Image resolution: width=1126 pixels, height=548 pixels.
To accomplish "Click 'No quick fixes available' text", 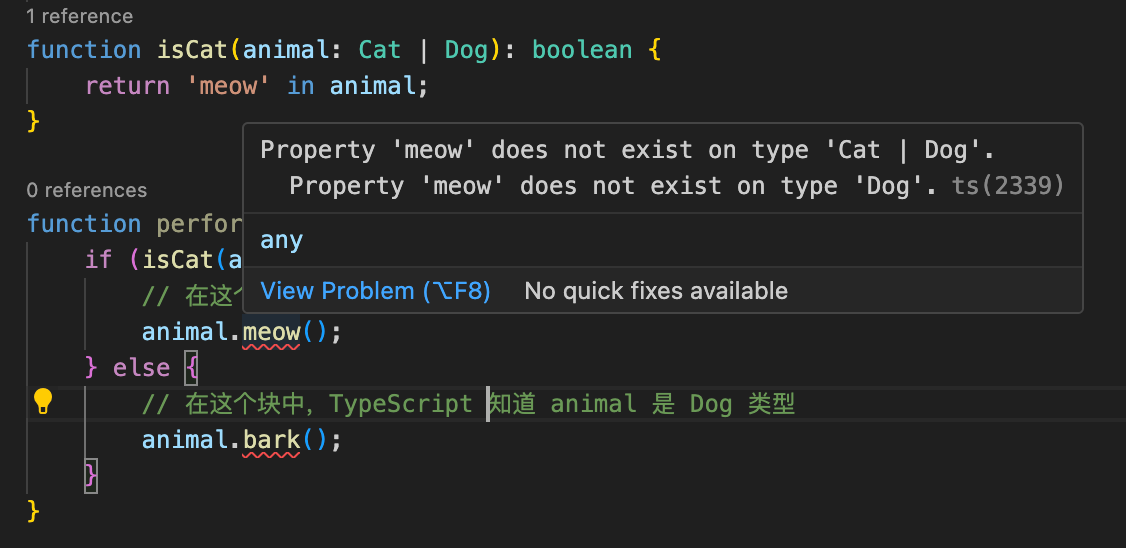I will point(656,291).
